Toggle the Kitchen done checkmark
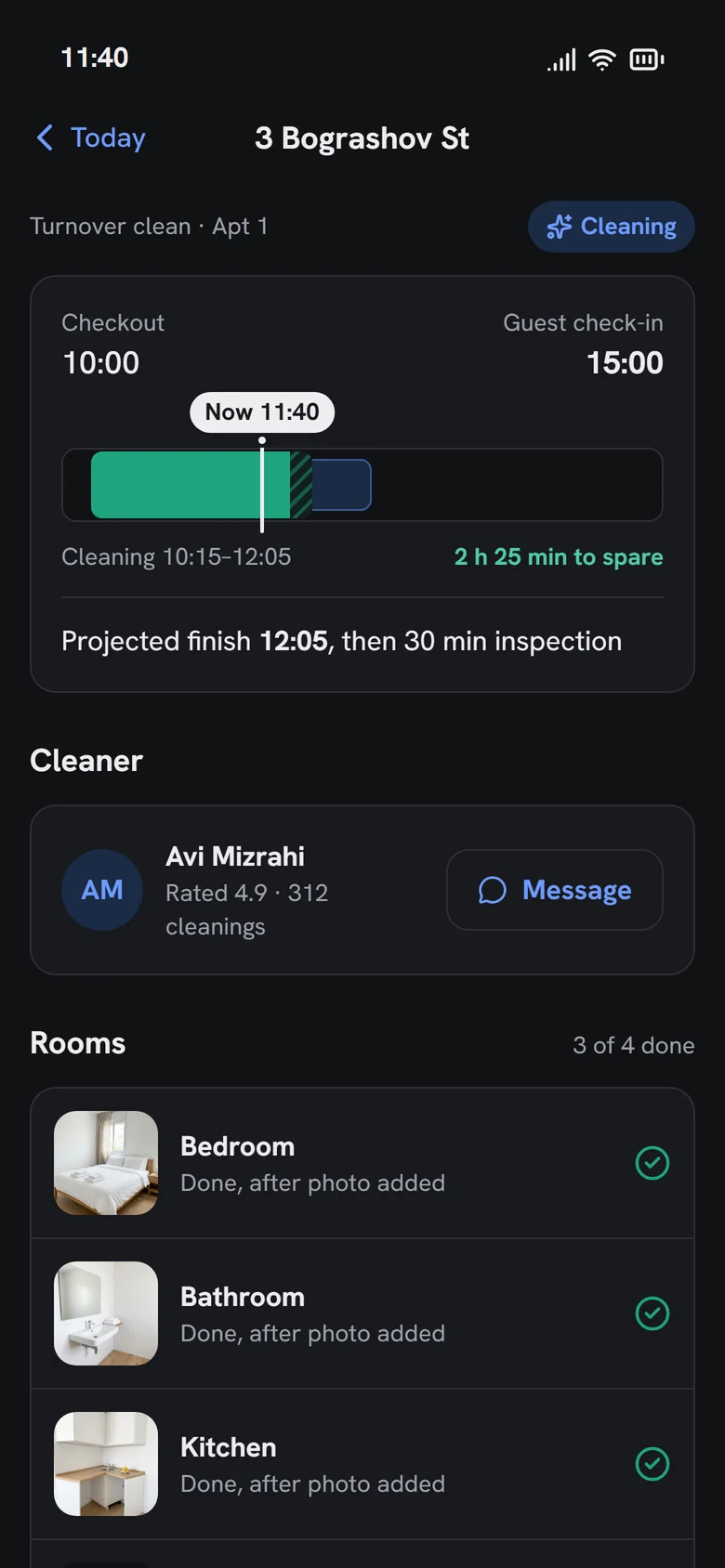Screen dimensions: 725x1568 [652, 1464]
